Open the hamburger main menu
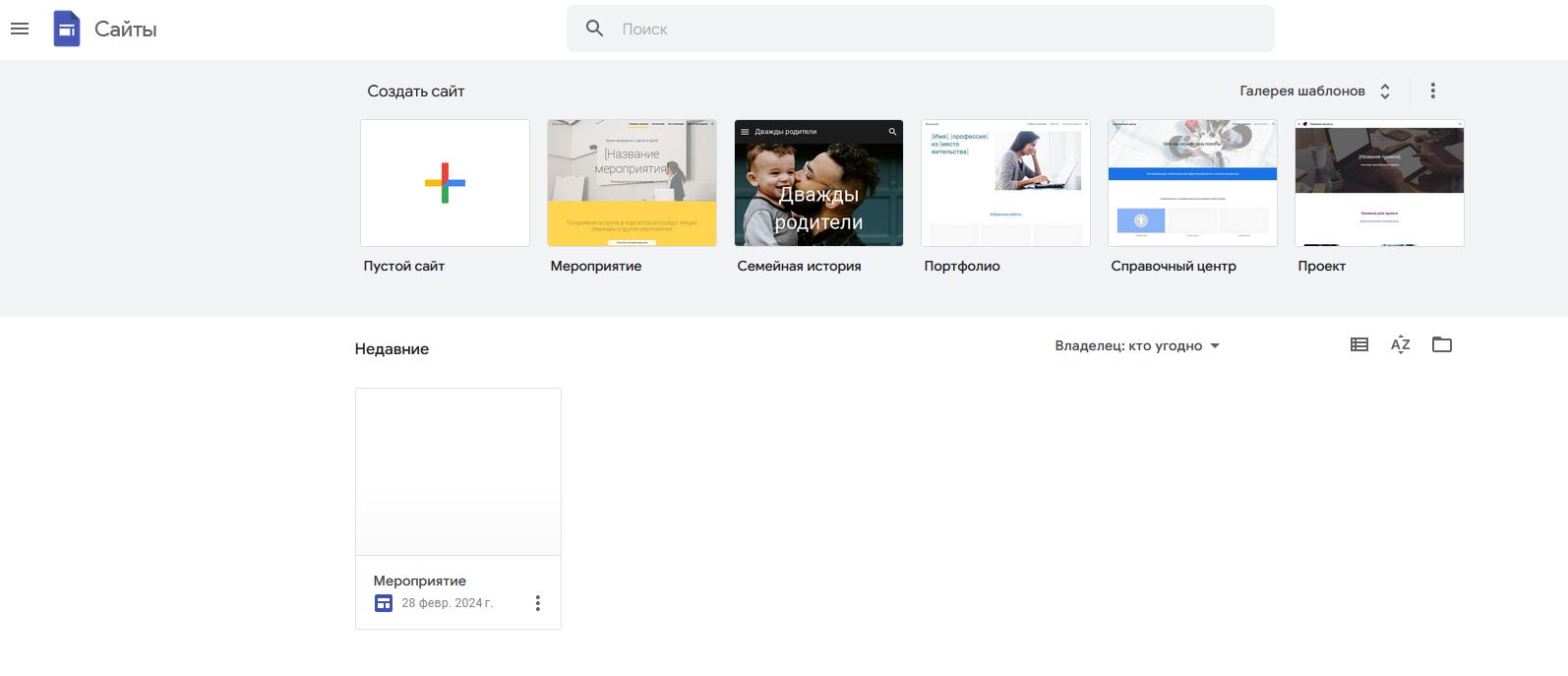 tap(20, 30)
